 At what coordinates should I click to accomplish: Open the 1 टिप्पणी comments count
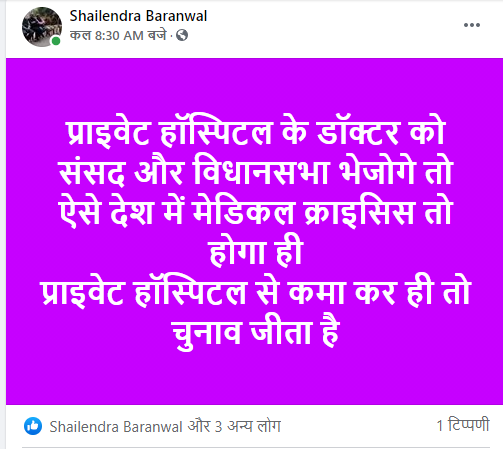463,425
